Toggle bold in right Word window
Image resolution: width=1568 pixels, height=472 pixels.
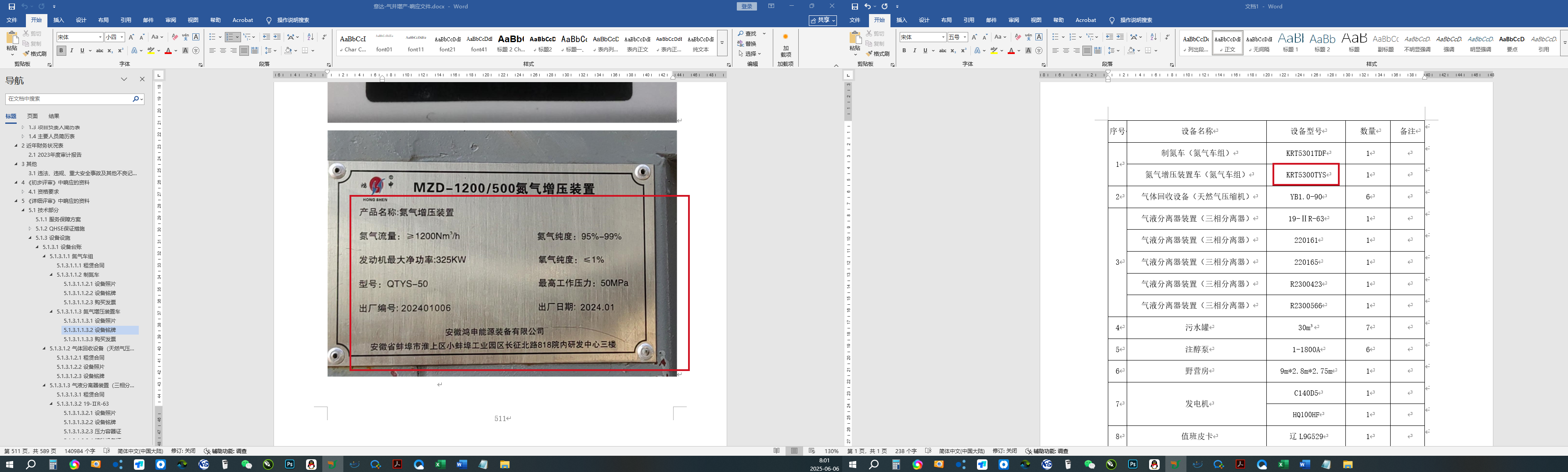click(905, 50)
